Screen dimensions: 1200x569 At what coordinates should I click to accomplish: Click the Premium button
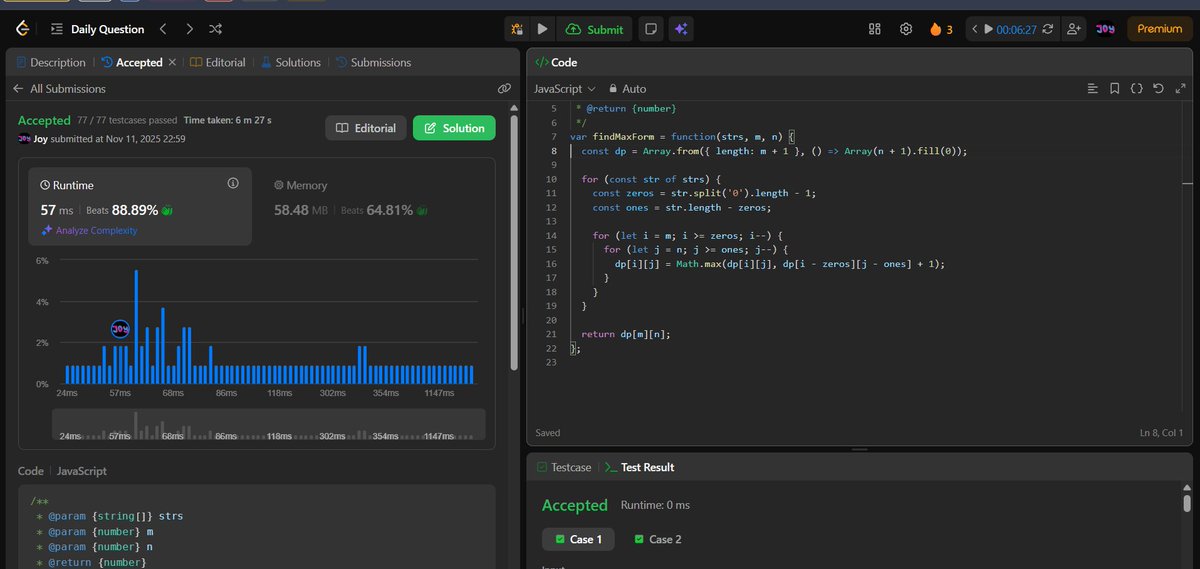pos(1159,29)
